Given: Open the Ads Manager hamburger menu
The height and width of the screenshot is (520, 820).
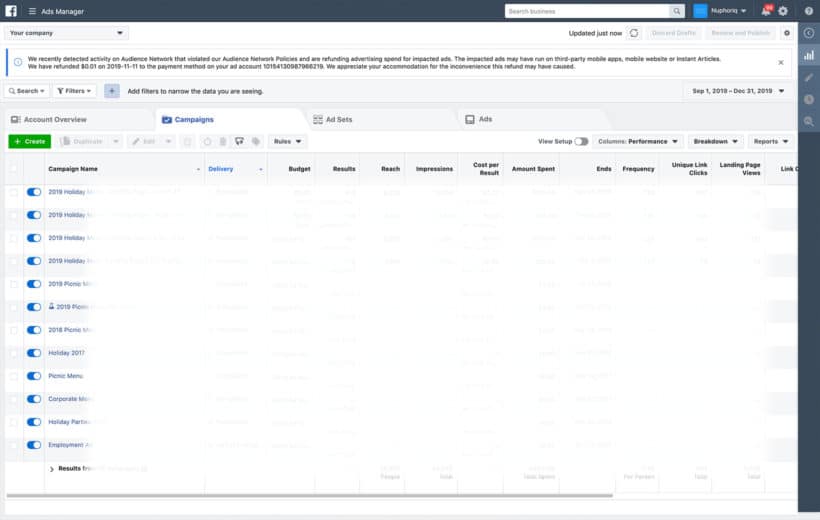Looking at the screenshot, I should click(x=32, y=11).
